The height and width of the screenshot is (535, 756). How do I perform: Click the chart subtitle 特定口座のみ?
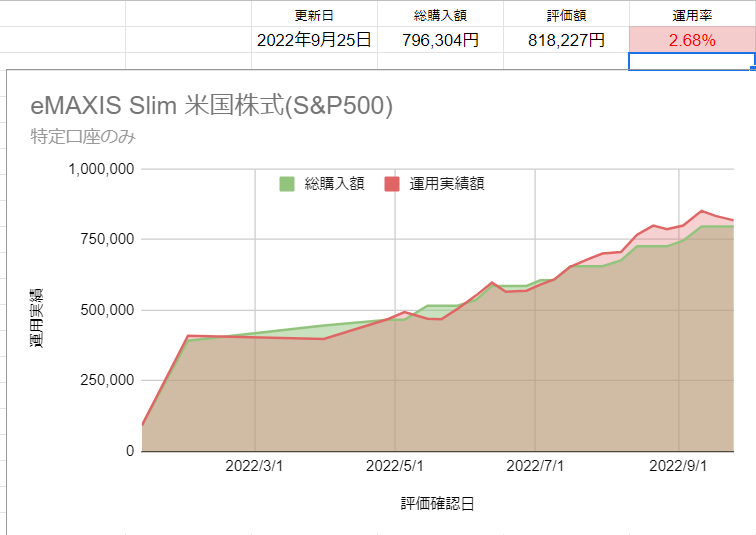tap(83, 137)
